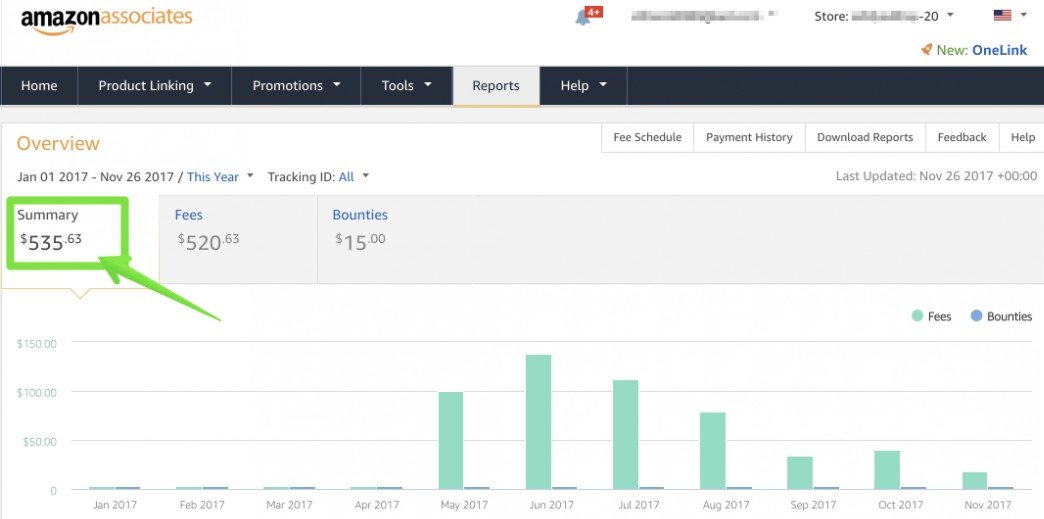1044x519 pixels.
Task: Click the $100.00 axis label
Action: [37, 392]
